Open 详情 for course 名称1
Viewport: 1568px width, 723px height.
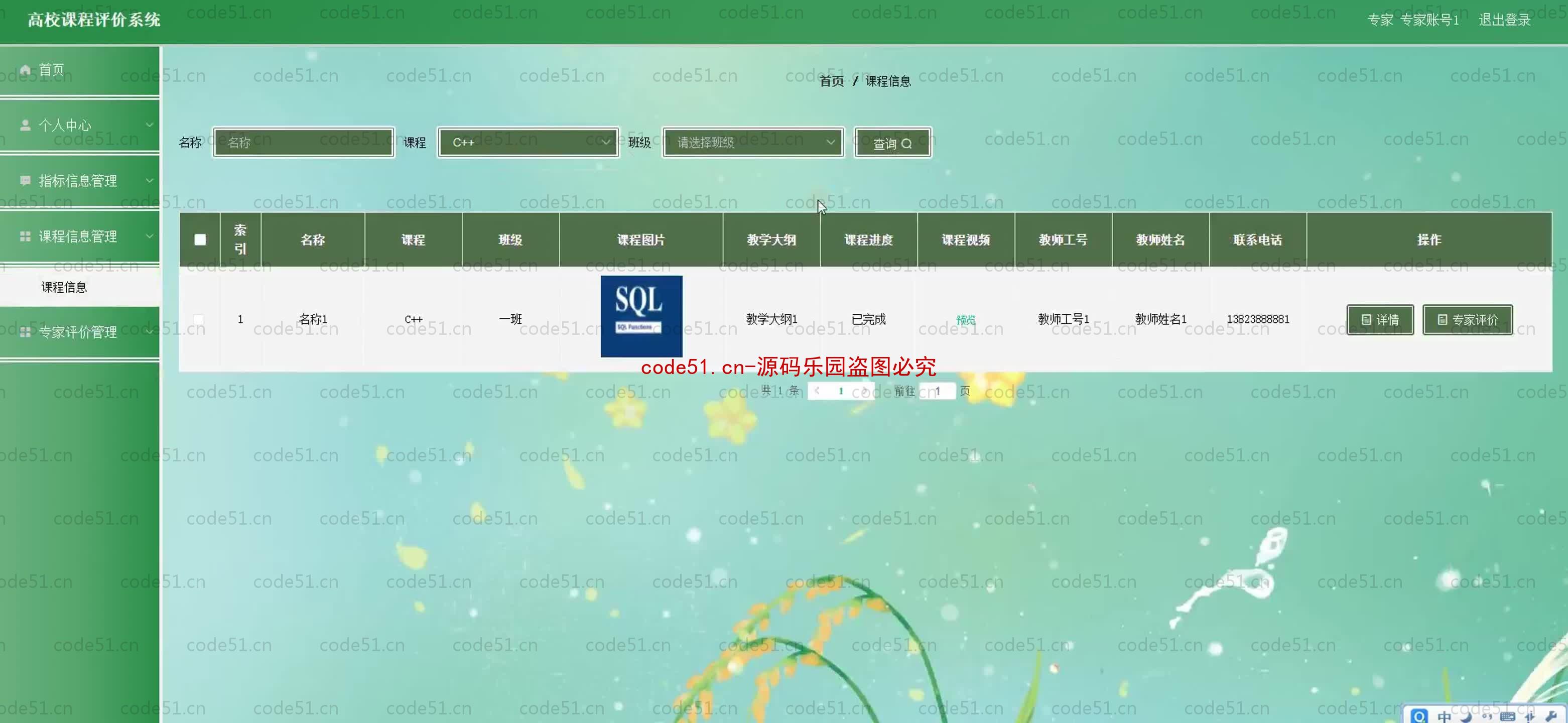click(x=1380, y=320)
